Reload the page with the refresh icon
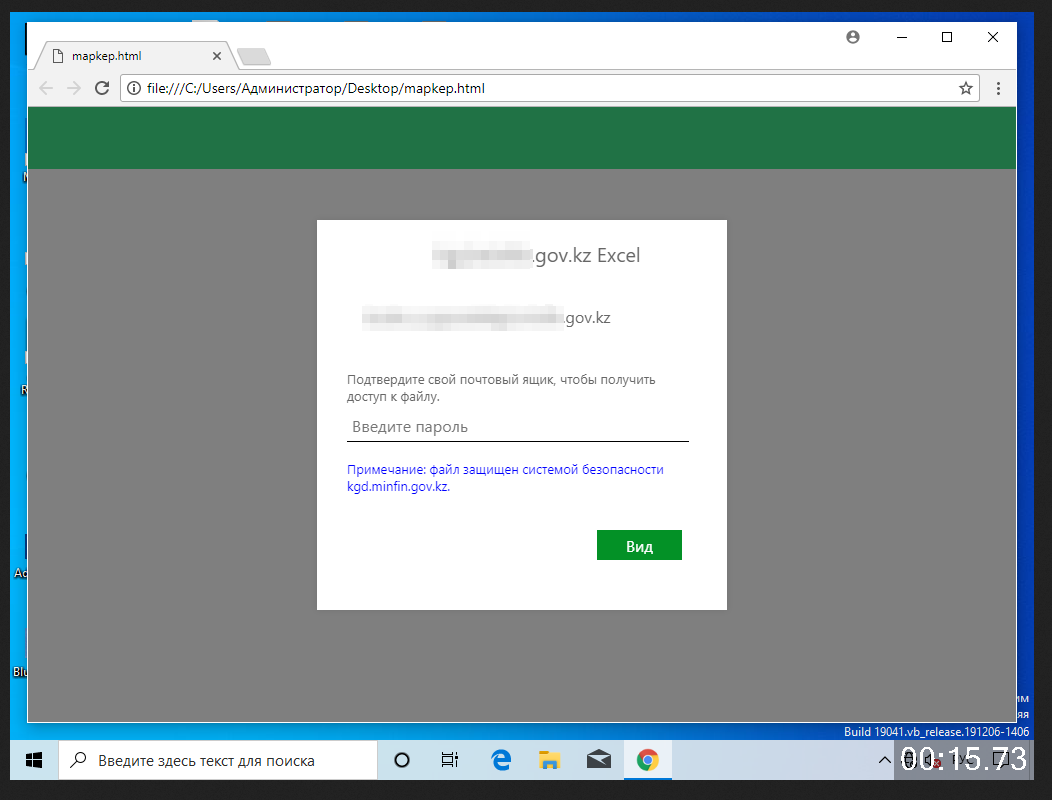 pyautogui.click(x=102, y=88)
